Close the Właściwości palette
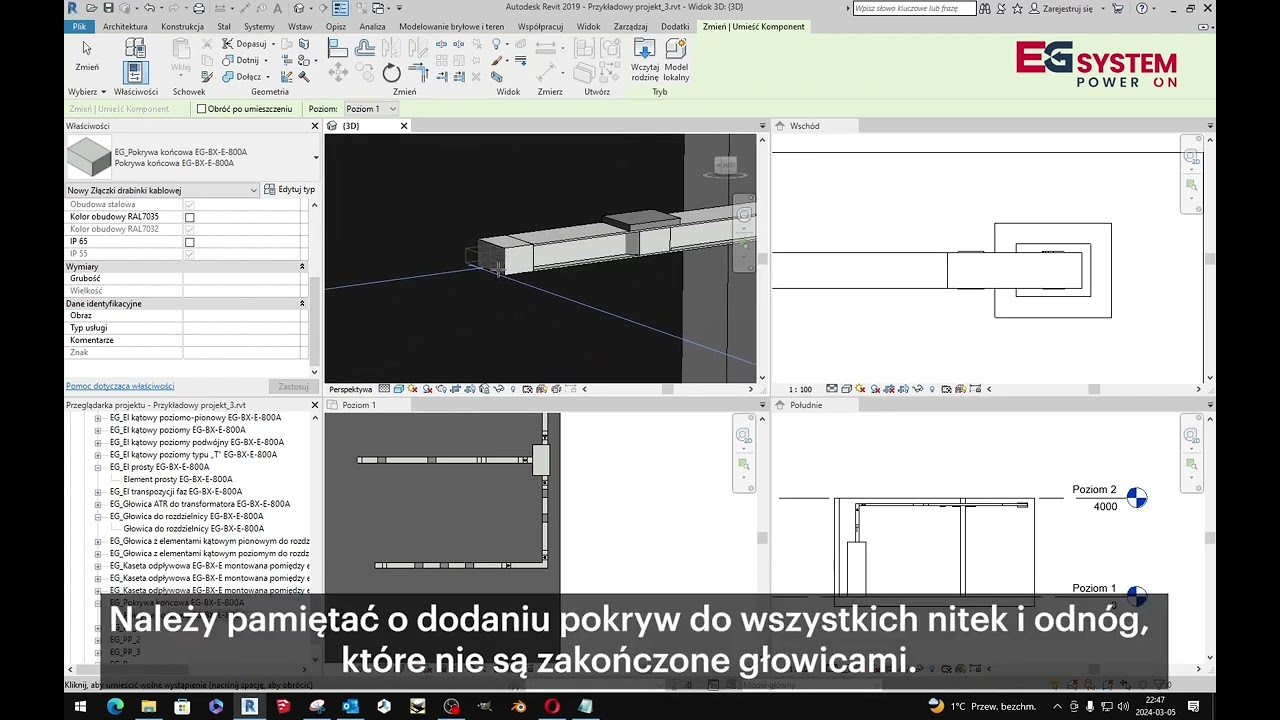Viewport: 1280px width, 720px height. pos(315,126)
